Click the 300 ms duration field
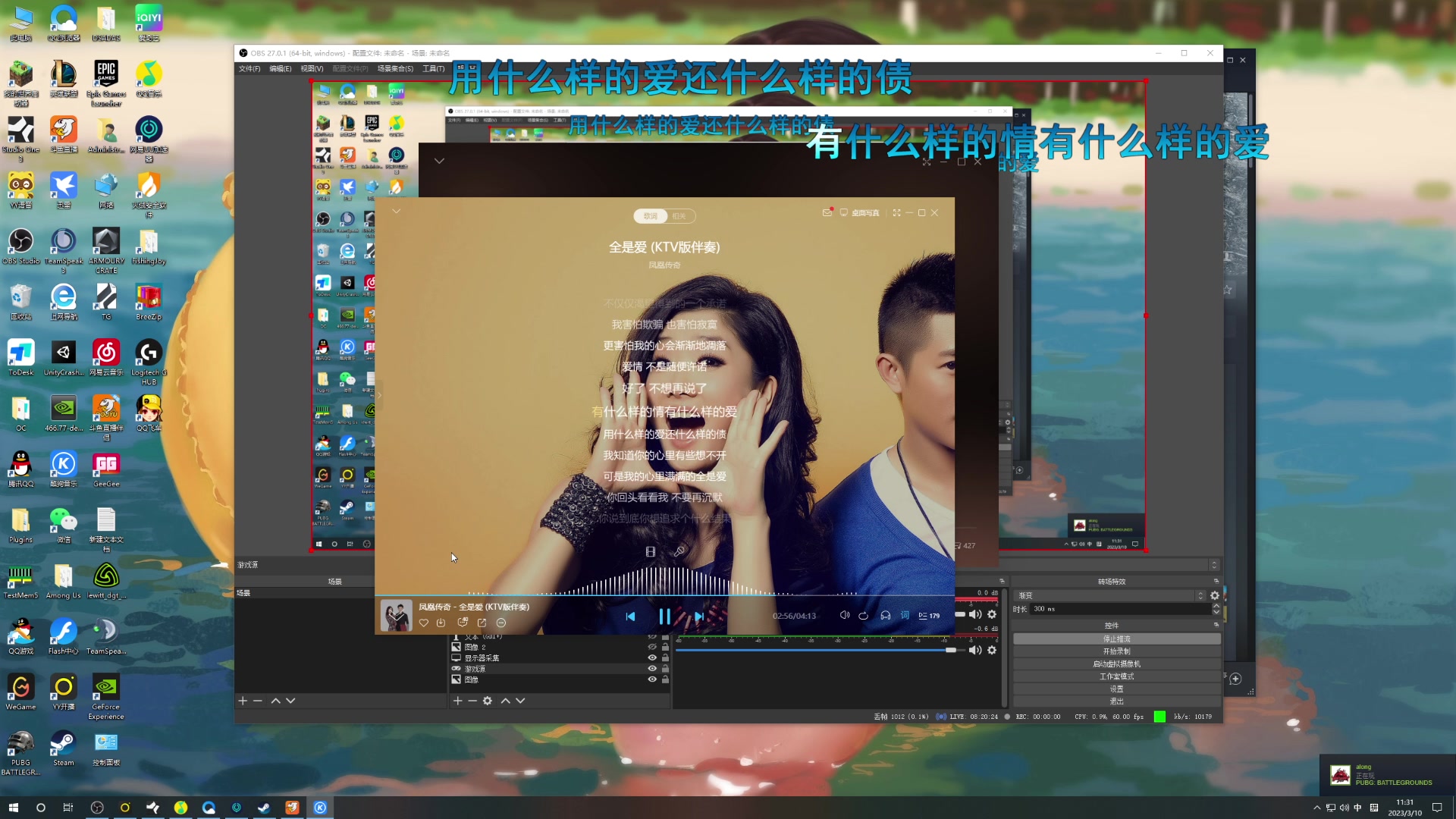This screenshot has width=1456, height=819. [x=1120, y=609]
